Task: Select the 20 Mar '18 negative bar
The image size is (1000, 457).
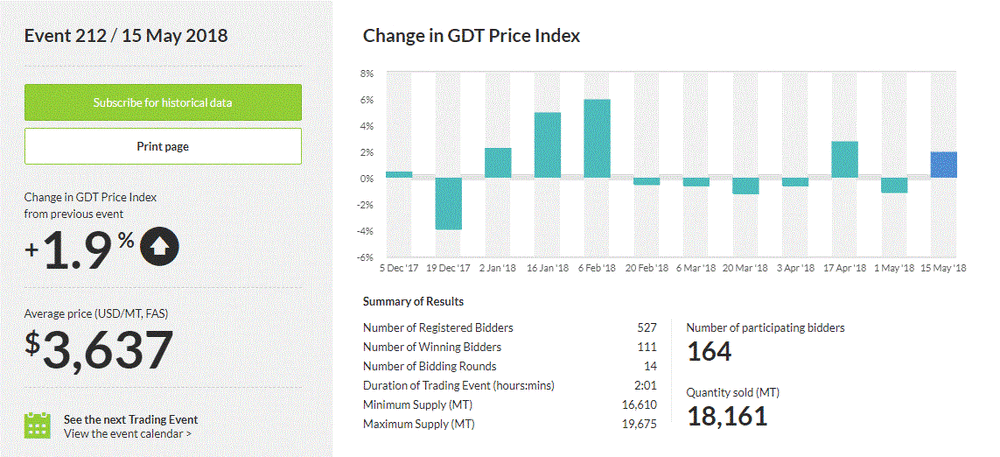Action: (x=746, y=186)
